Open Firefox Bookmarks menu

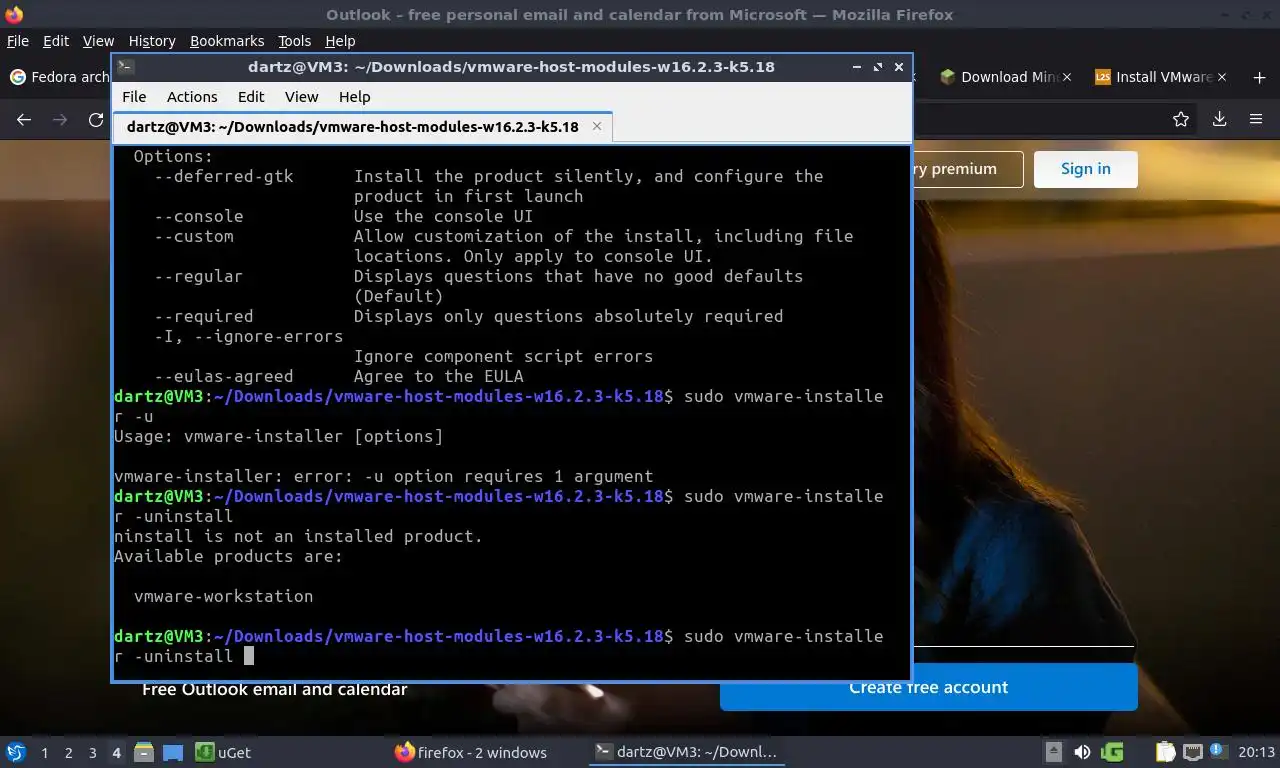tap(227, 41)
